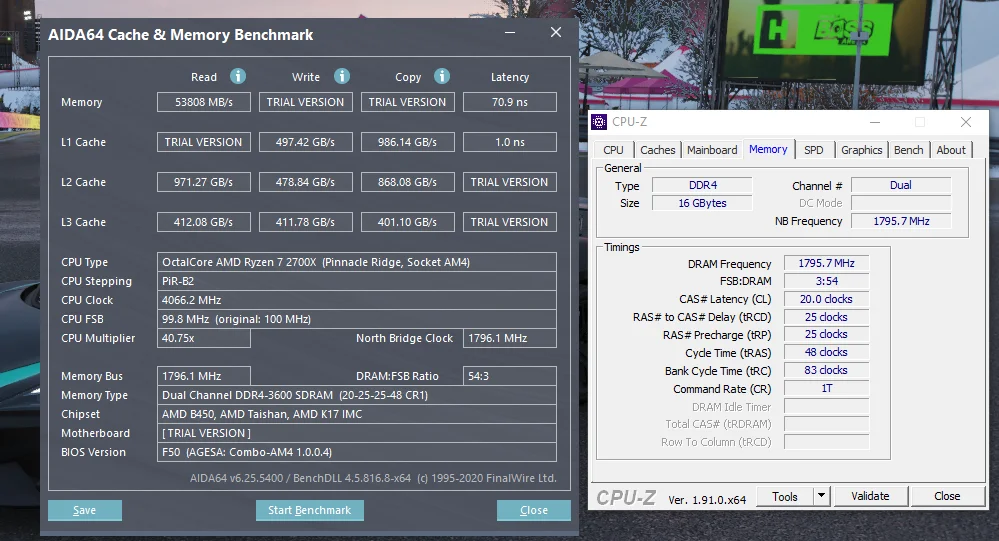
Task: Click the L3 Cache Write 411.78 GB/s cell
Action: click(x=306, y=222)
